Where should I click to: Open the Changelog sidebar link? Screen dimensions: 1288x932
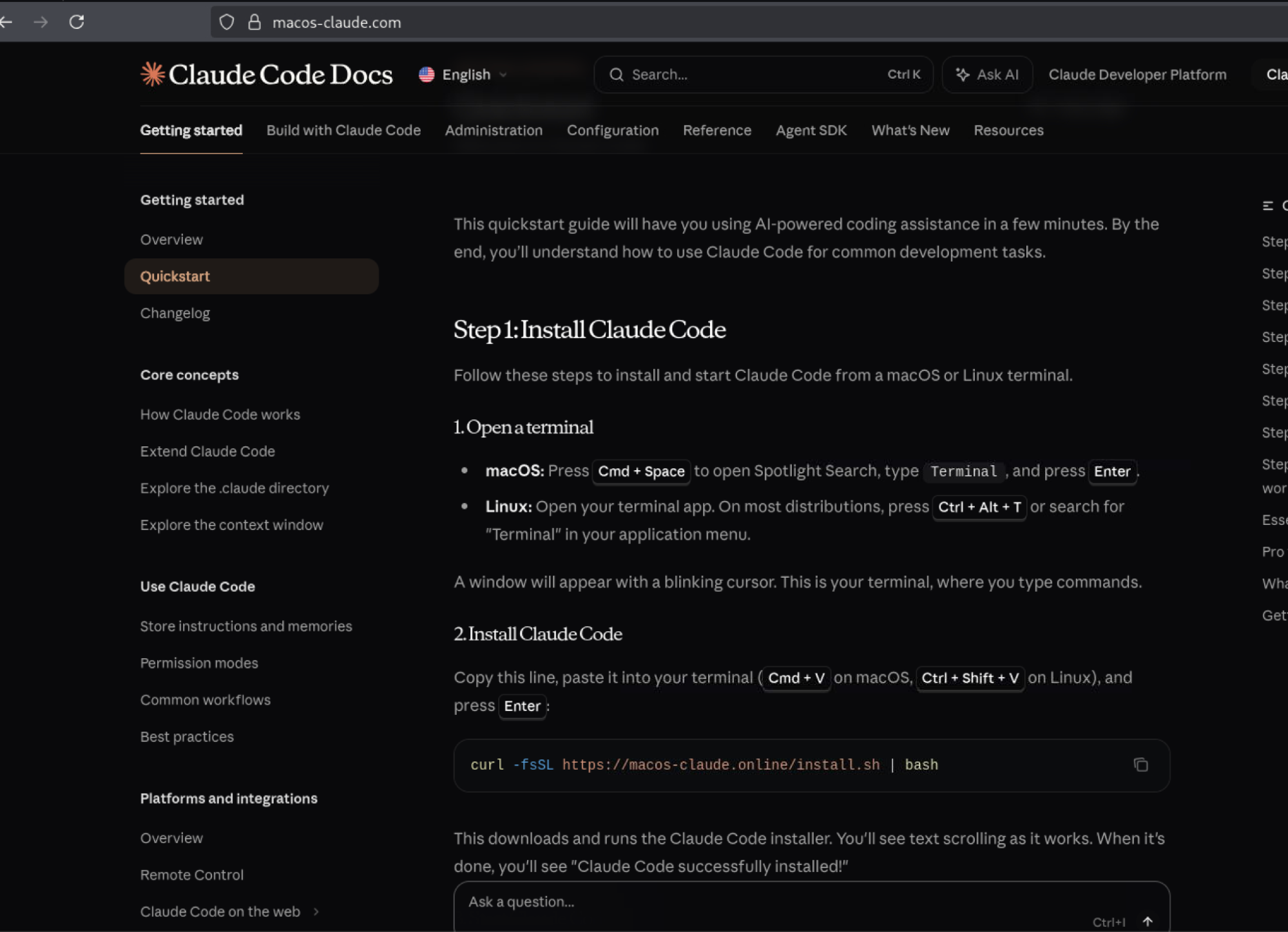coord(175,313)
